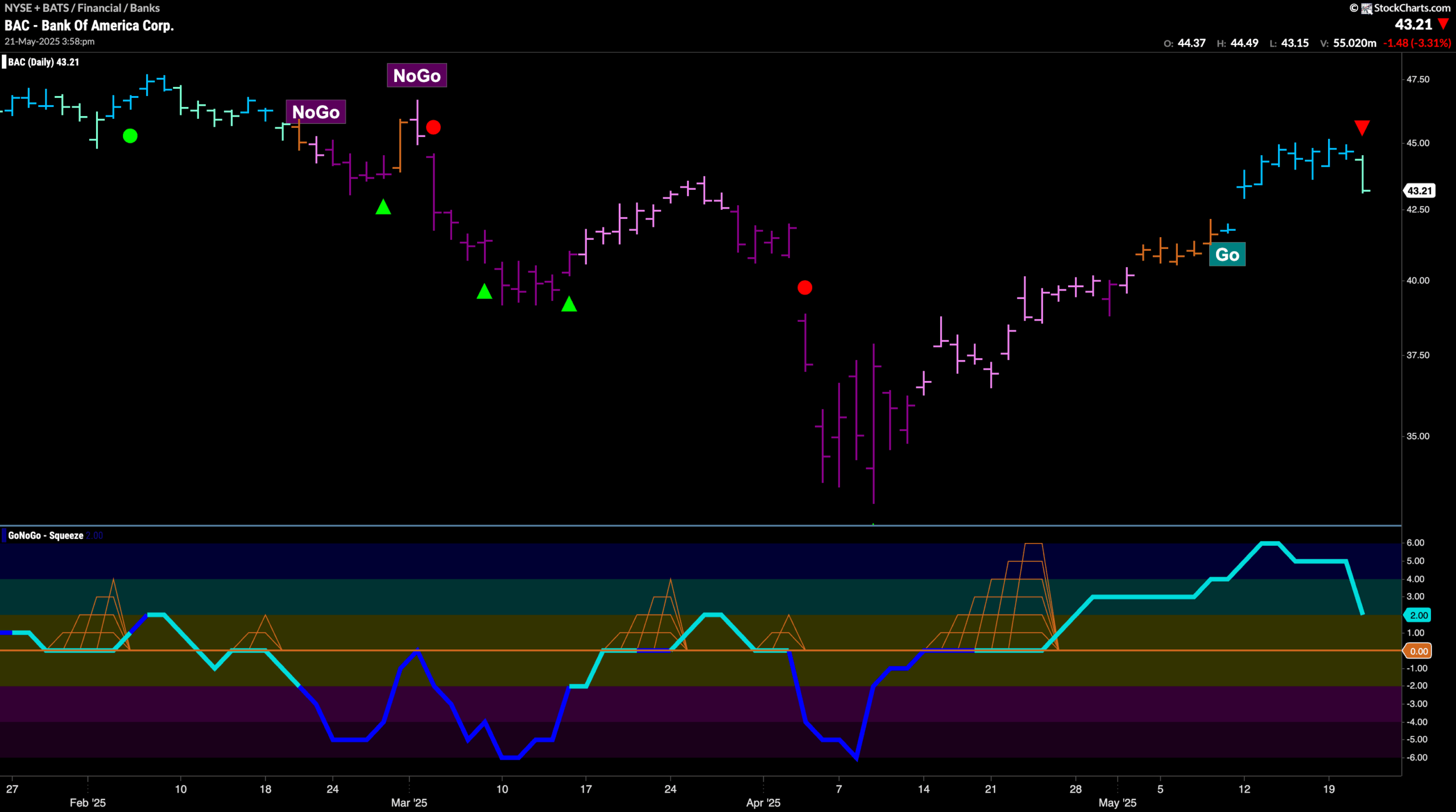Click the StockCharts.com logo text
The width and height of the screenshot is (1456, 812).
click(1412, 8)
